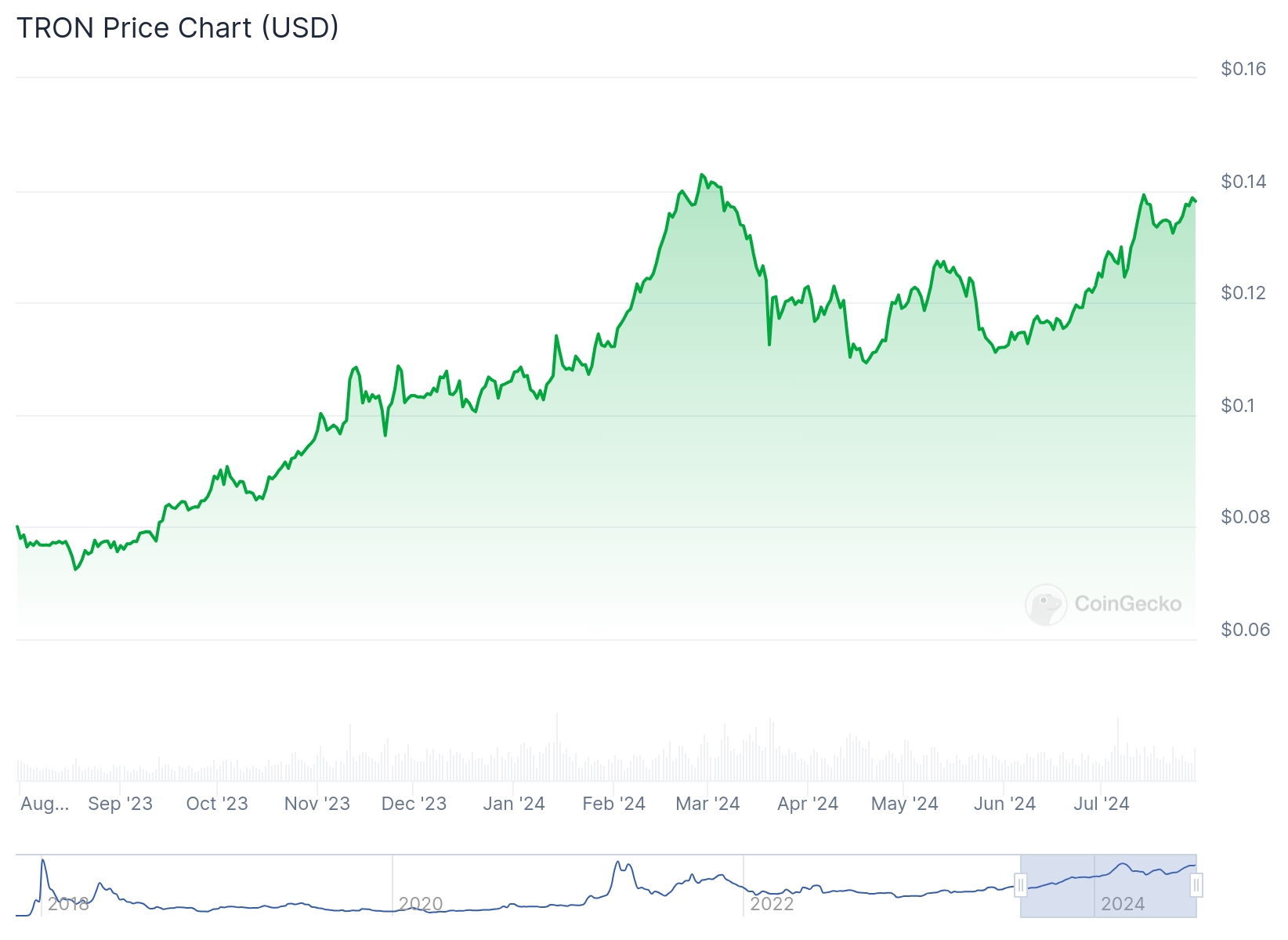Click the 2018 label in the navigator

(67, 904)
